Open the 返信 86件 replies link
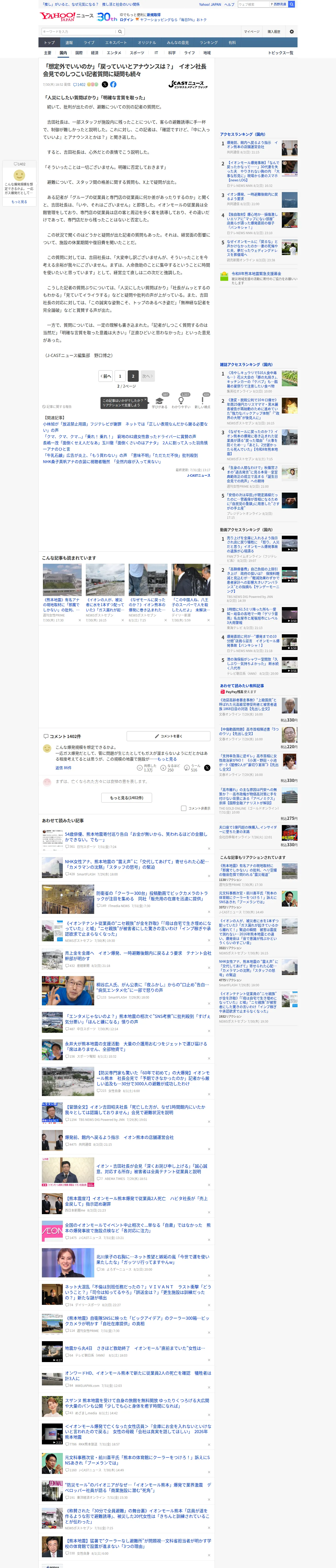This screenshot has height=1568, width=336. [63, 768]
